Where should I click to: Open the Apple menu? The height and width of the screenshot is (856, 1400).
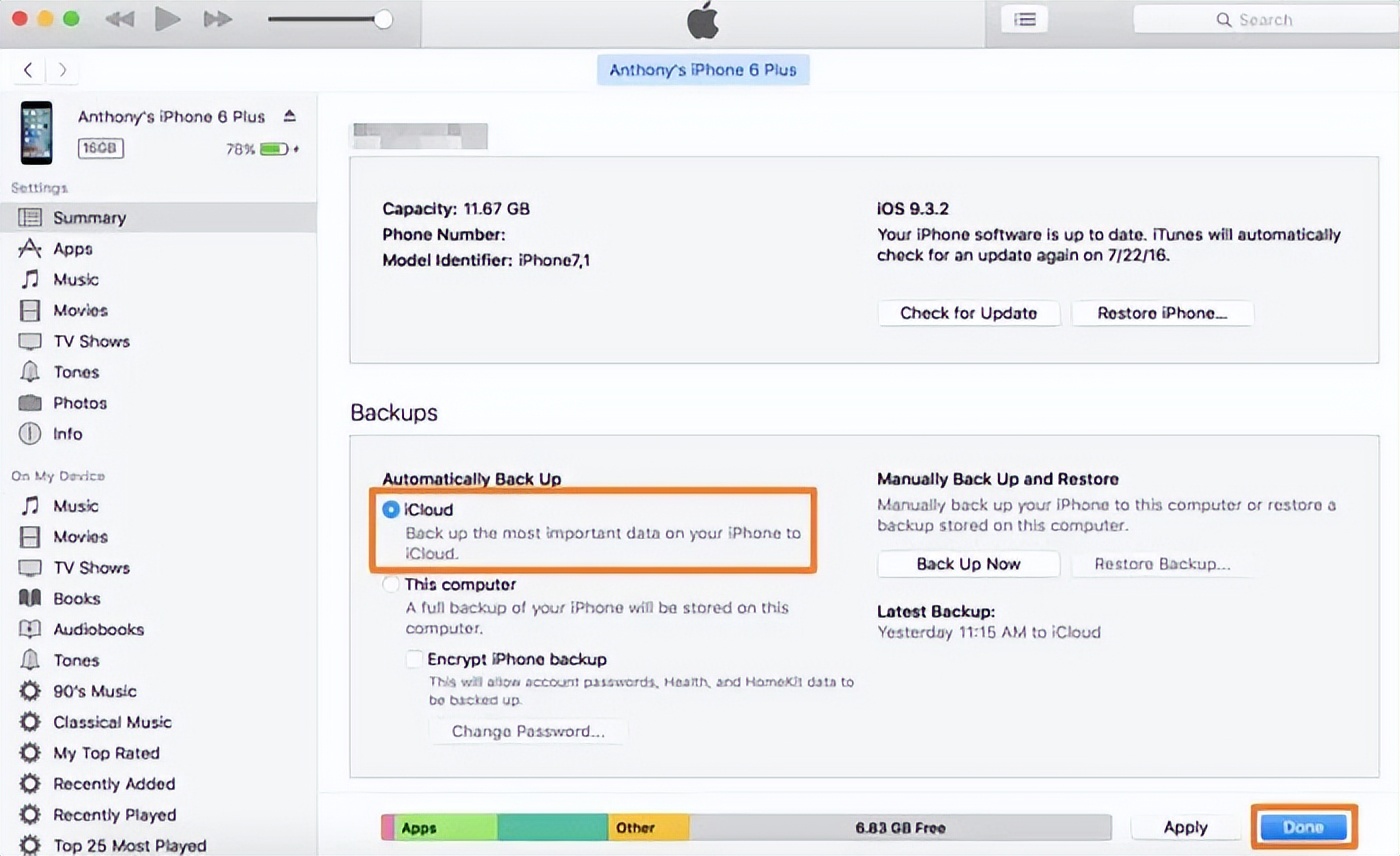pyautogui.click(x=701, y=18)
